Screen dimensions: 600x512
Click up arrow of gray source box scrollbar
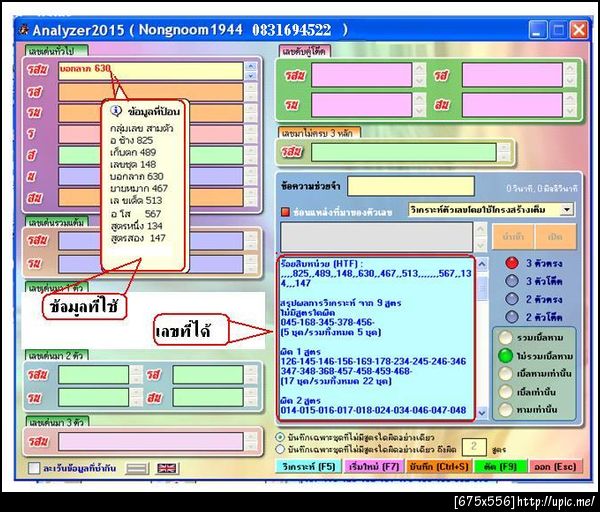pos(481,230)
